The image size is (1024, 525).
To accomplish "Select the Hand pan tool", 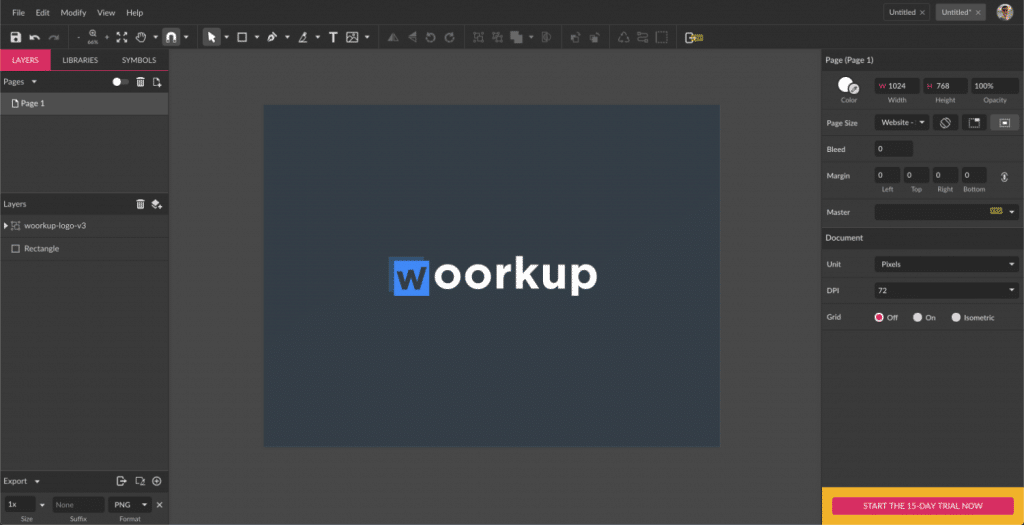I will click(x=141, y=37).
